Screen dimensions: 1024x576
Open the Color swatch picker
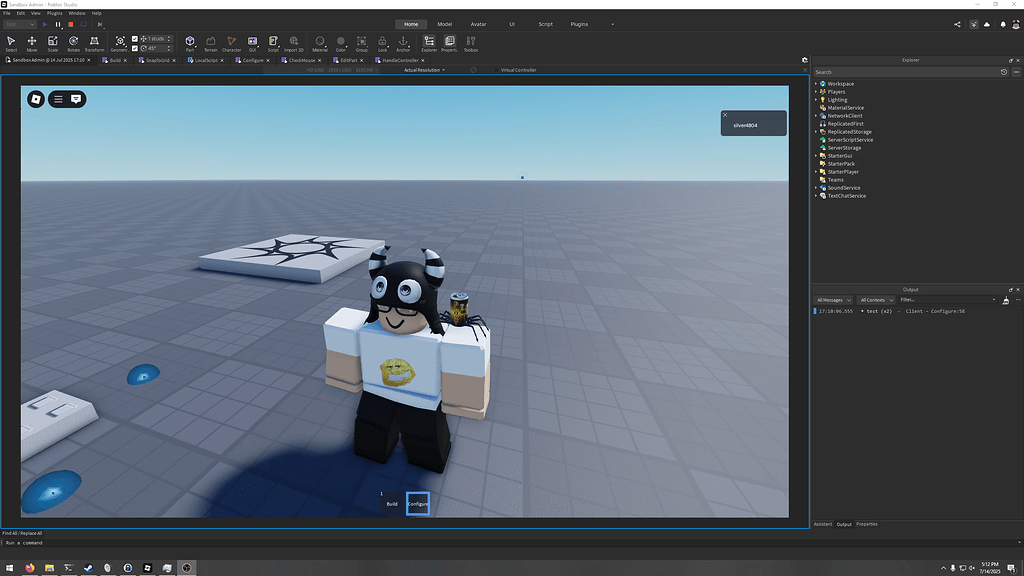pos(341,41)
